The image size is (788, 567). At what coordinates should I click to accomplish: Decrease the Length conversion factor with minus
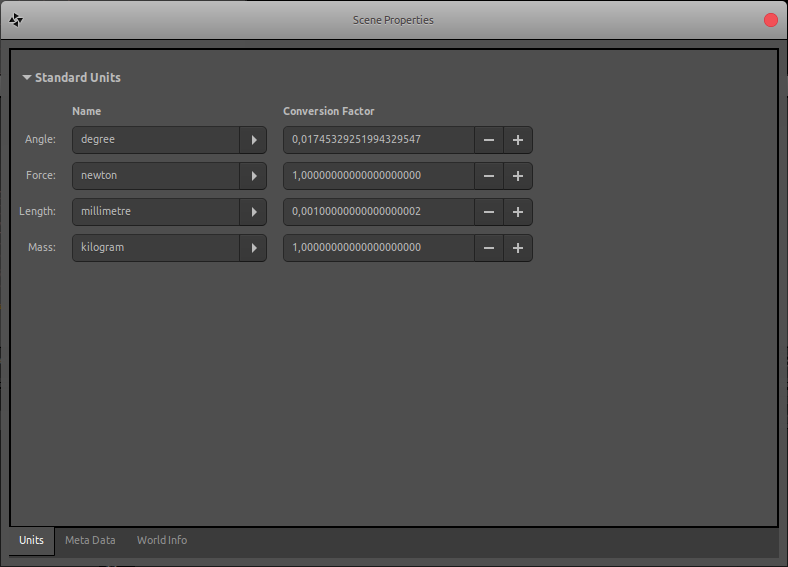(x=489, y=212)
